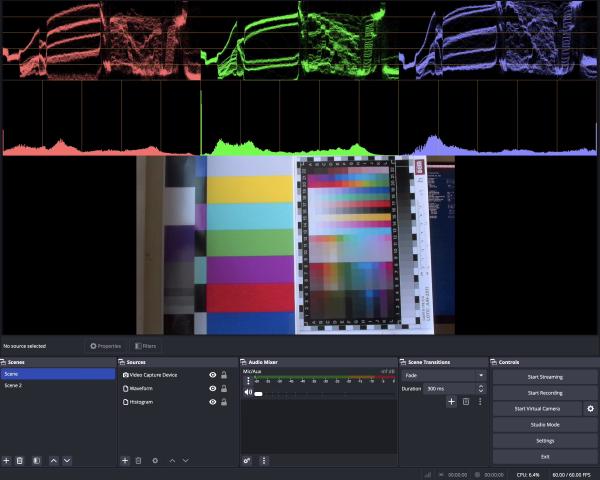Remove transition using Scene Transitions trash icon
600x480 pixels.
pyautogui.click(x=466, y=402)
